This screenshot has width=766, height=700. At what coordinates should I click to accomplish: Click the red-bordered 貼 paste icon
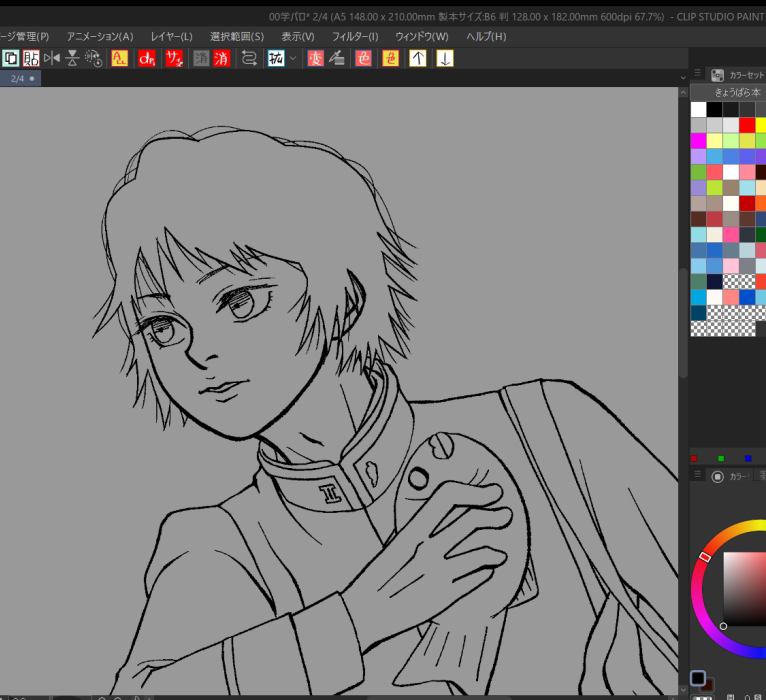(x=31, y=59)
